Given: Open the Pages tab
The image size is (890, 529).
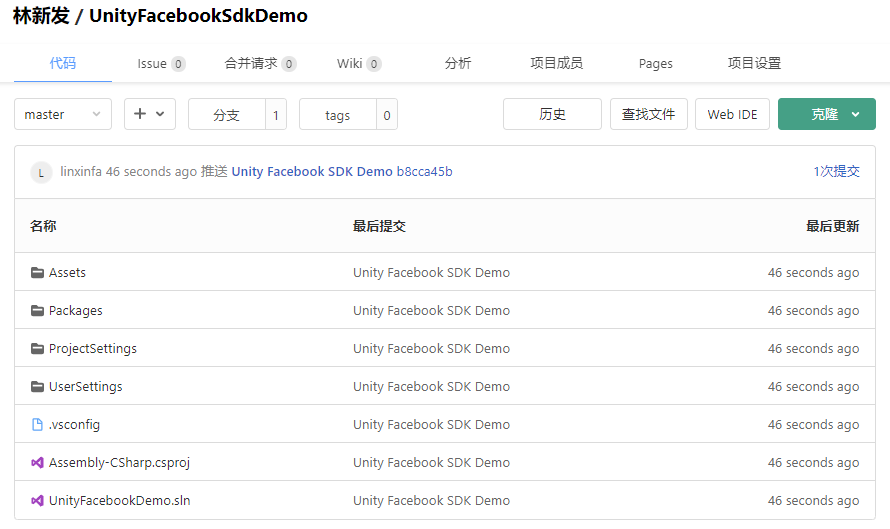Looking at the screenshot, I should (656, 64).
